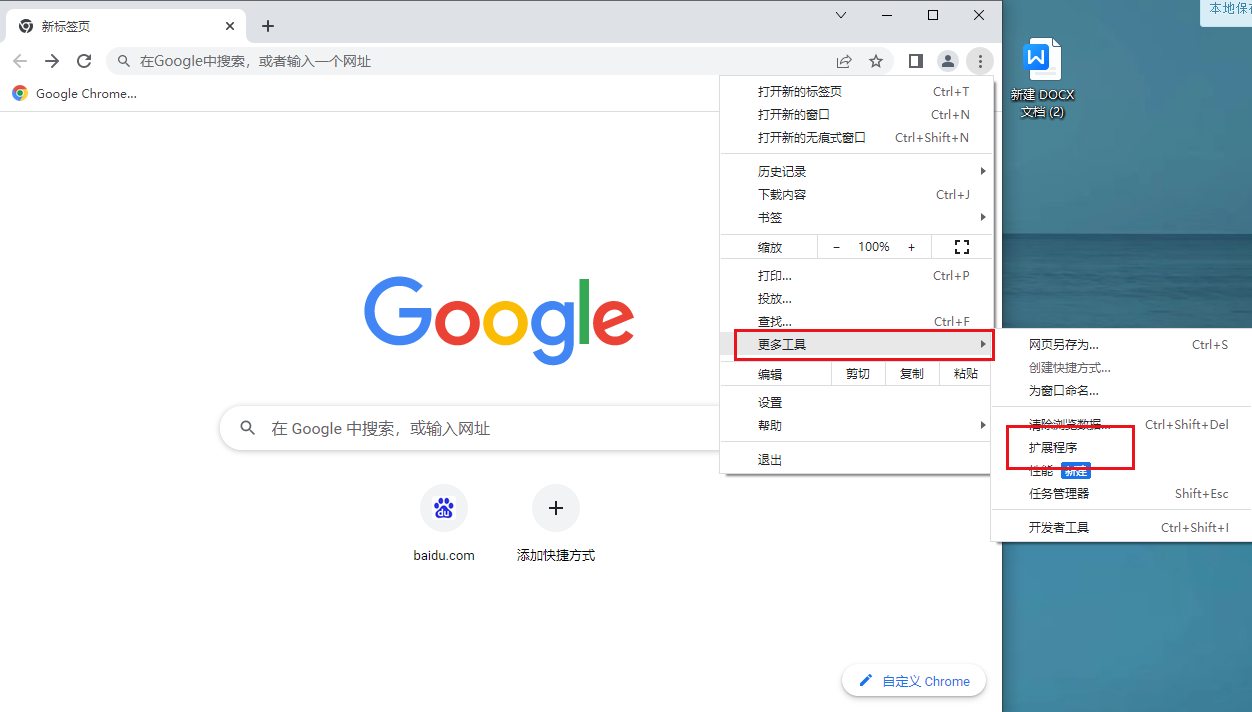Open 任务管理器 from the submenu
The image size is (1252, 712).
(1121, 493)
